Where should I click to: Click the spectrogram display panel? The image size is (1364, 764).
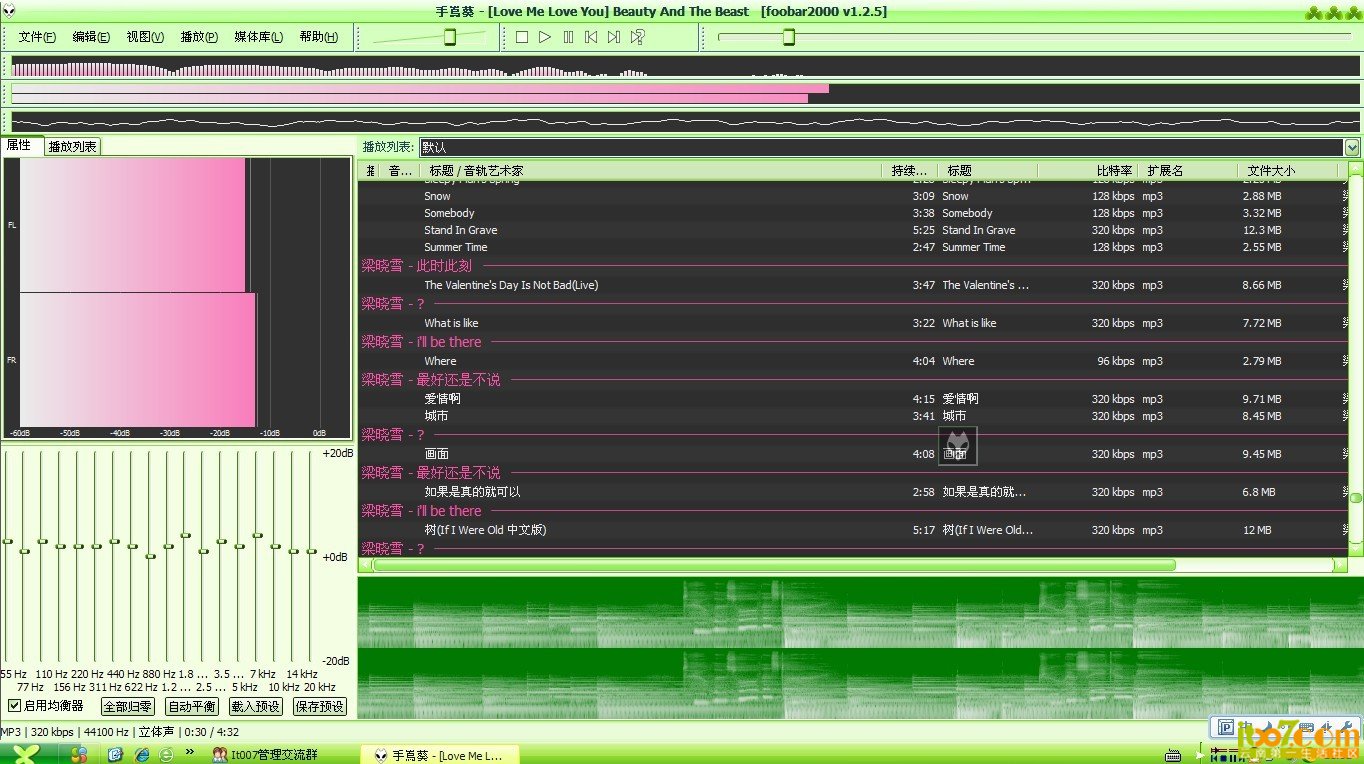860,648
